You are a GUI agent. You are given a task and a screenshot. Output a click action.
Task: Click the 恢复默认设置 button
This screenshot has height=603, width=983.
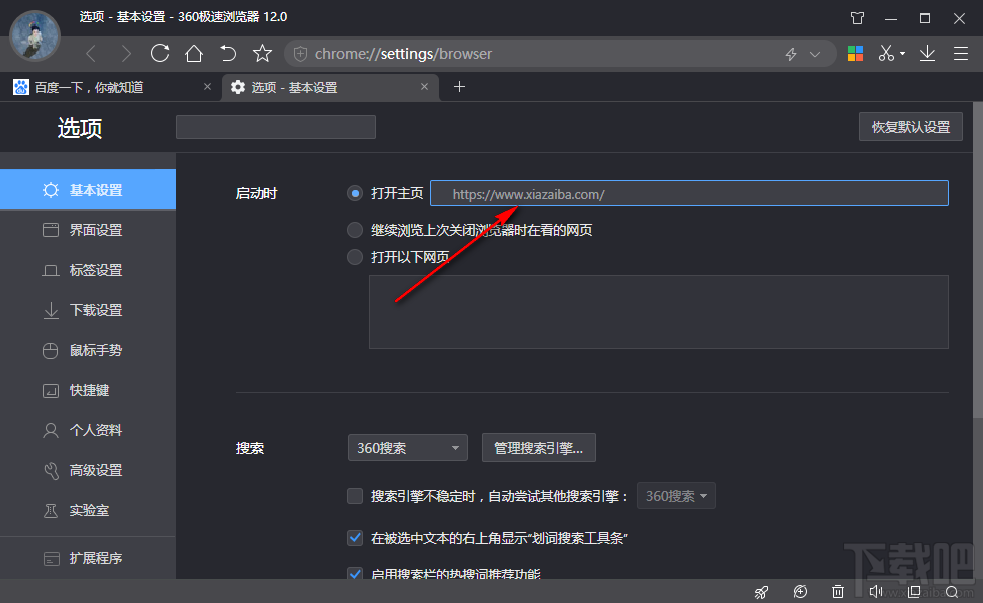[x=910, y=127]
